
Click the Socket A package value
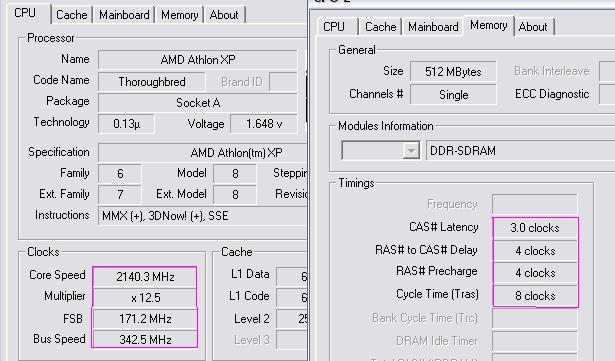coord(198,103)
